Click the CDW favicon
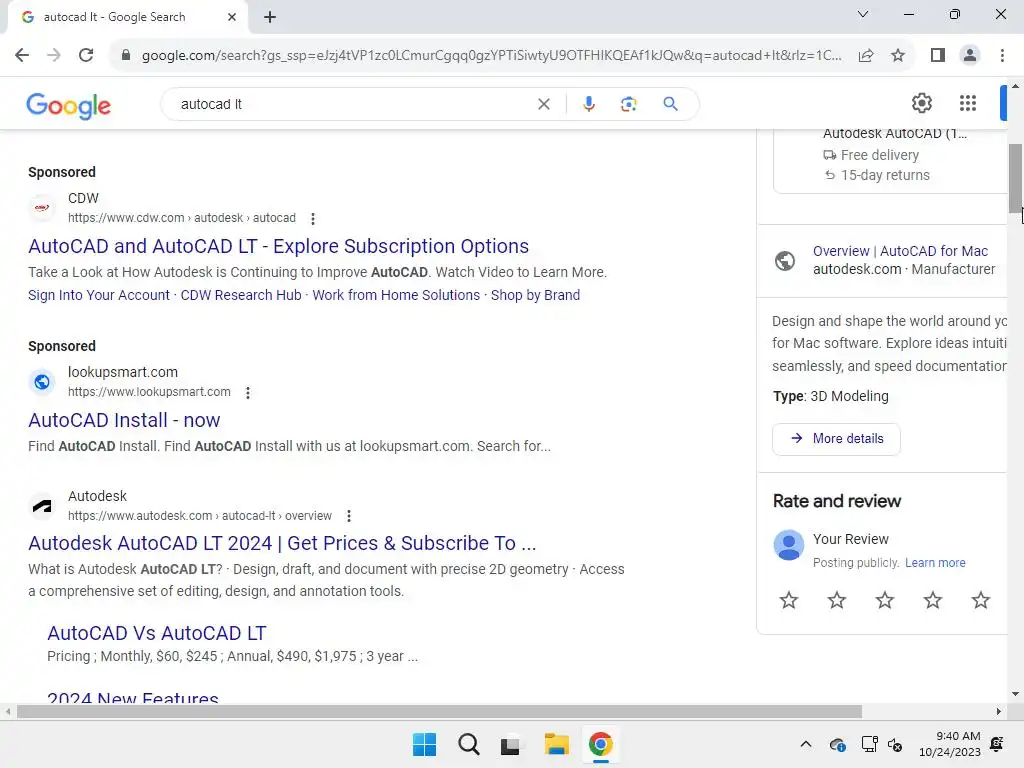 pyautogui.click(x=42, y=208)
